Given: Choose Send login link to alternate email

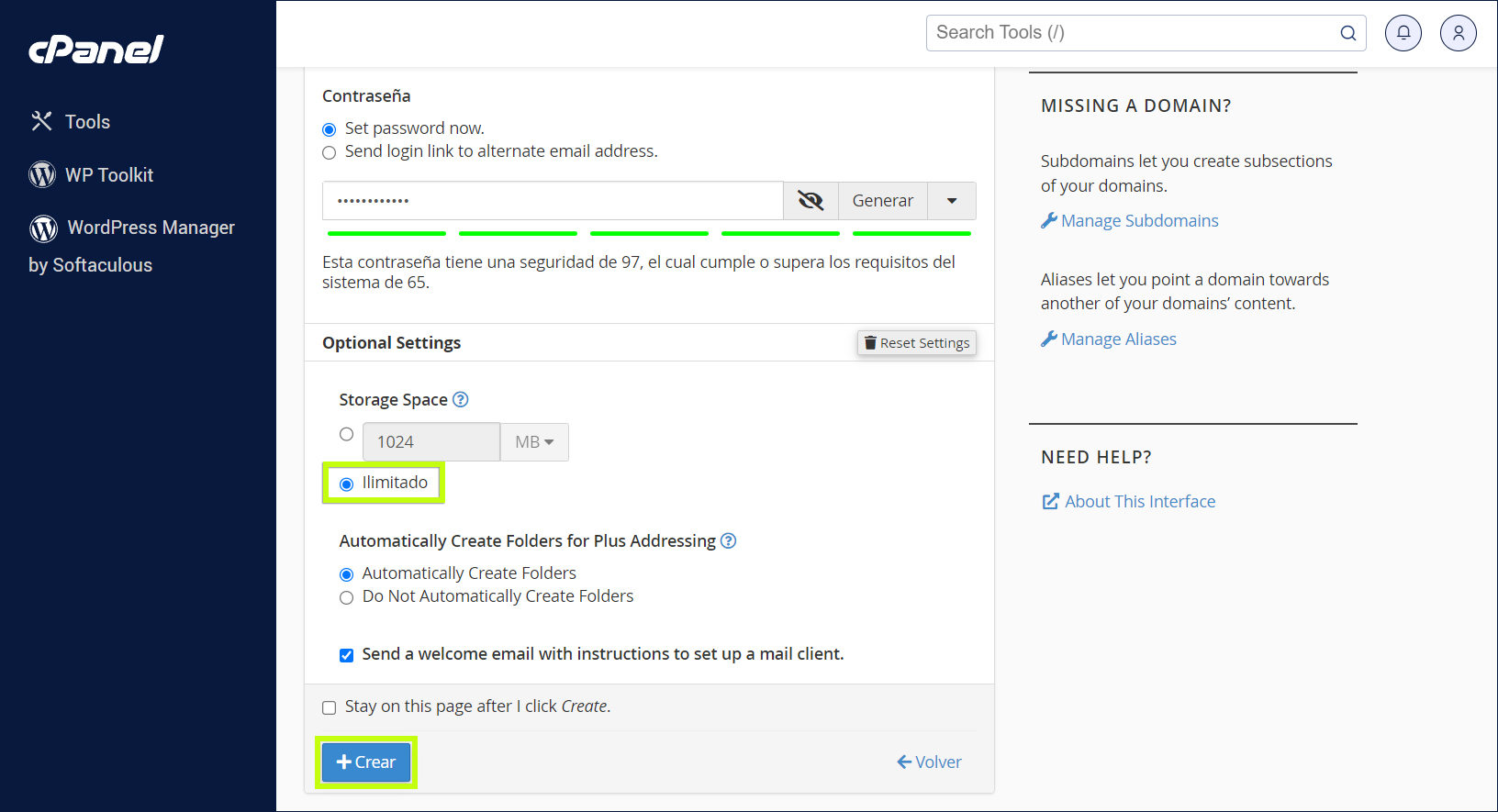Looking at the screenshot, I should (330, 152).
